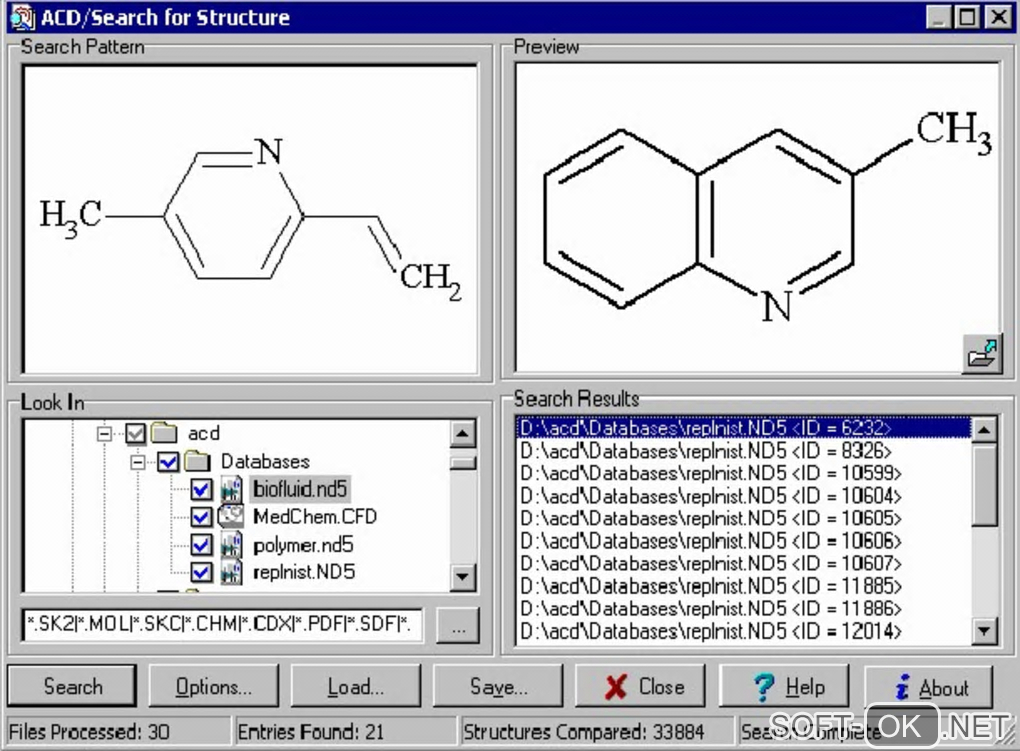Collapse the acd tree node
The image size is (1020, 751).
click(x=104, y=433)
